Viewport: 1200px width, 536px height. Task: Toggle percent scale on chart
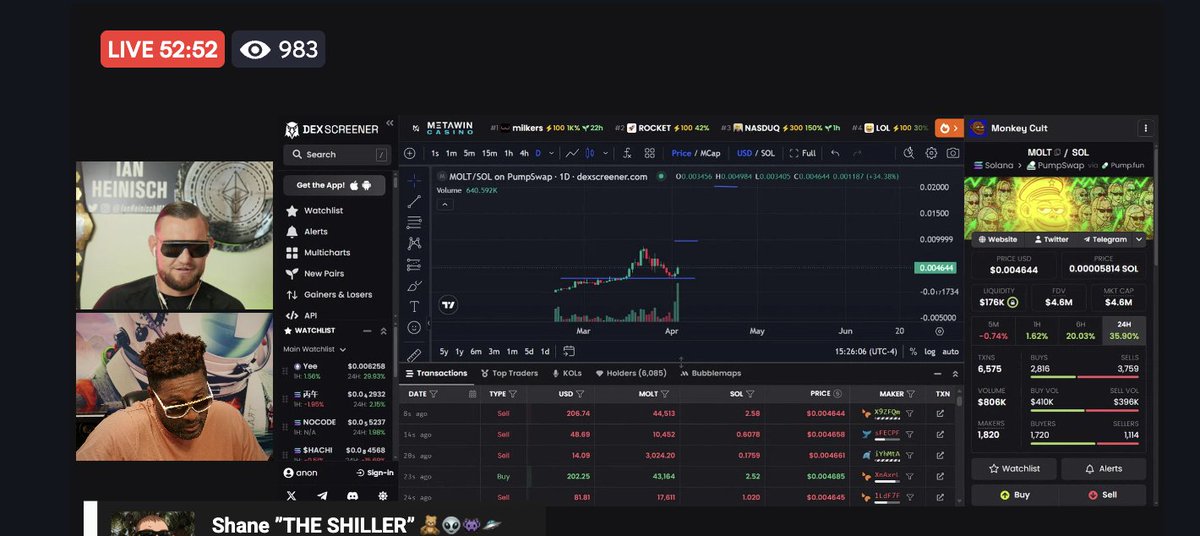click(x=913, y=351)
